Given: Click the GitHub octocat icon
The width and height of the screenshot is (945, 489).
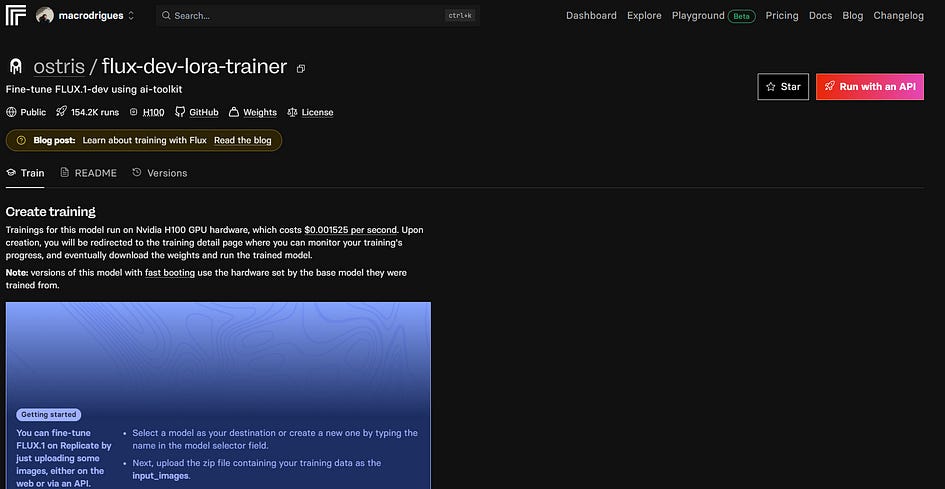Looking at the screenshot, I should (180, 112).
